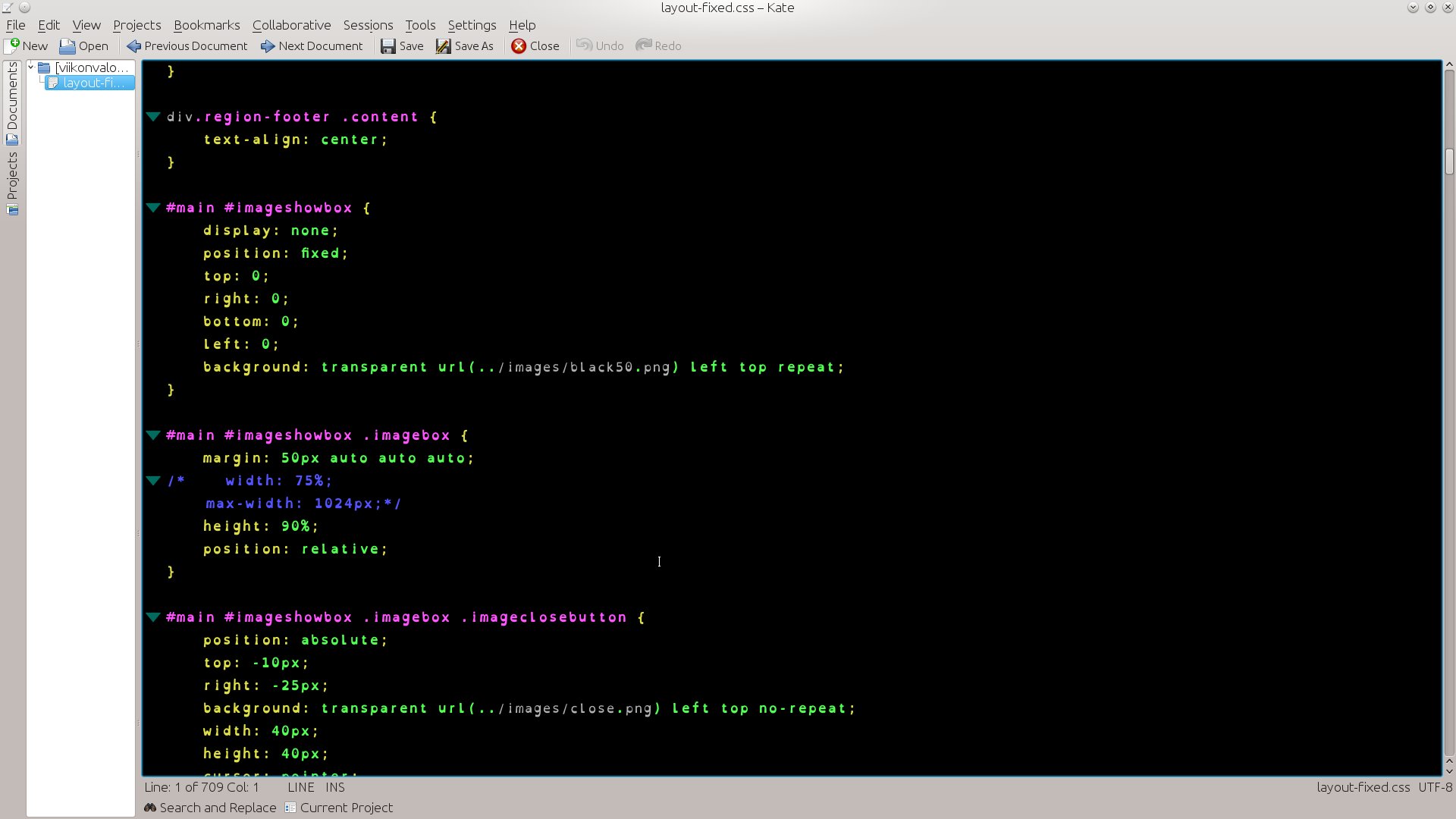Image resolution: width=1456 pixels, height=819 pixels.
Task: Open the Projects side panel tab
Action: 12,183
